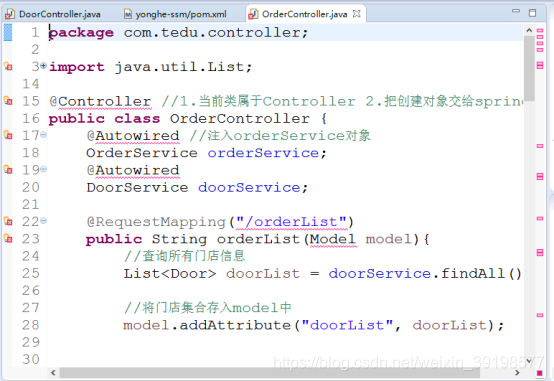
Task: Click line number 30 in the gutter
Action: coord(31,359)
